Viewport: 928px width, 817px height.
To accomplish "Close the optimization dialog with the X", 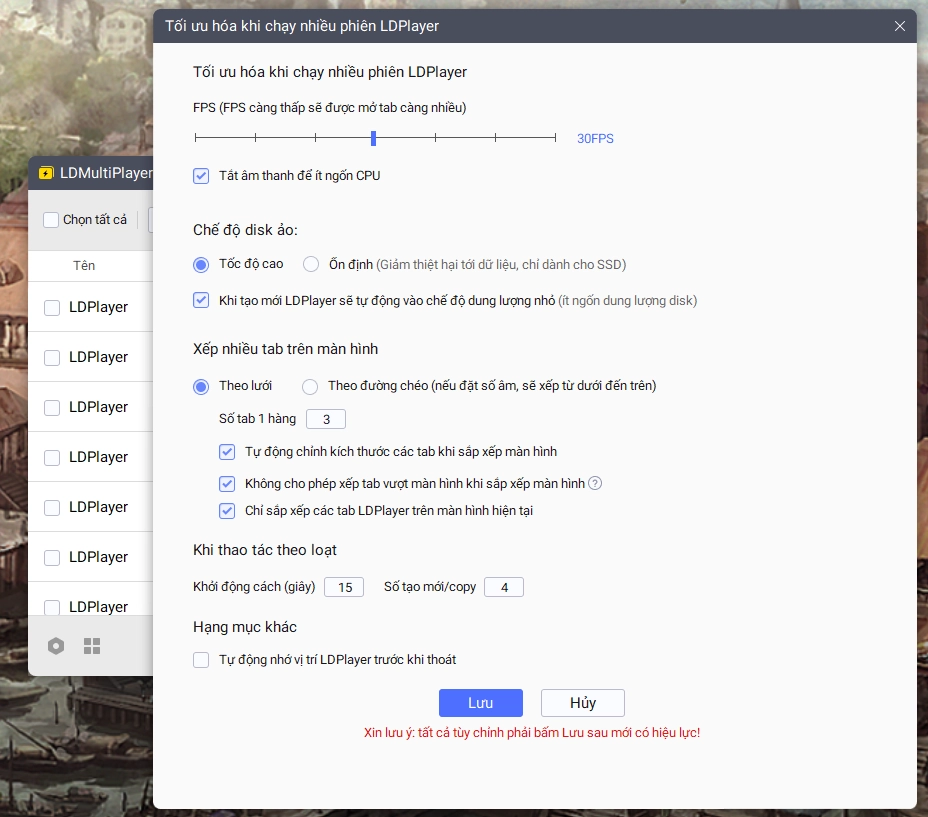I will [x=900, y=26].
